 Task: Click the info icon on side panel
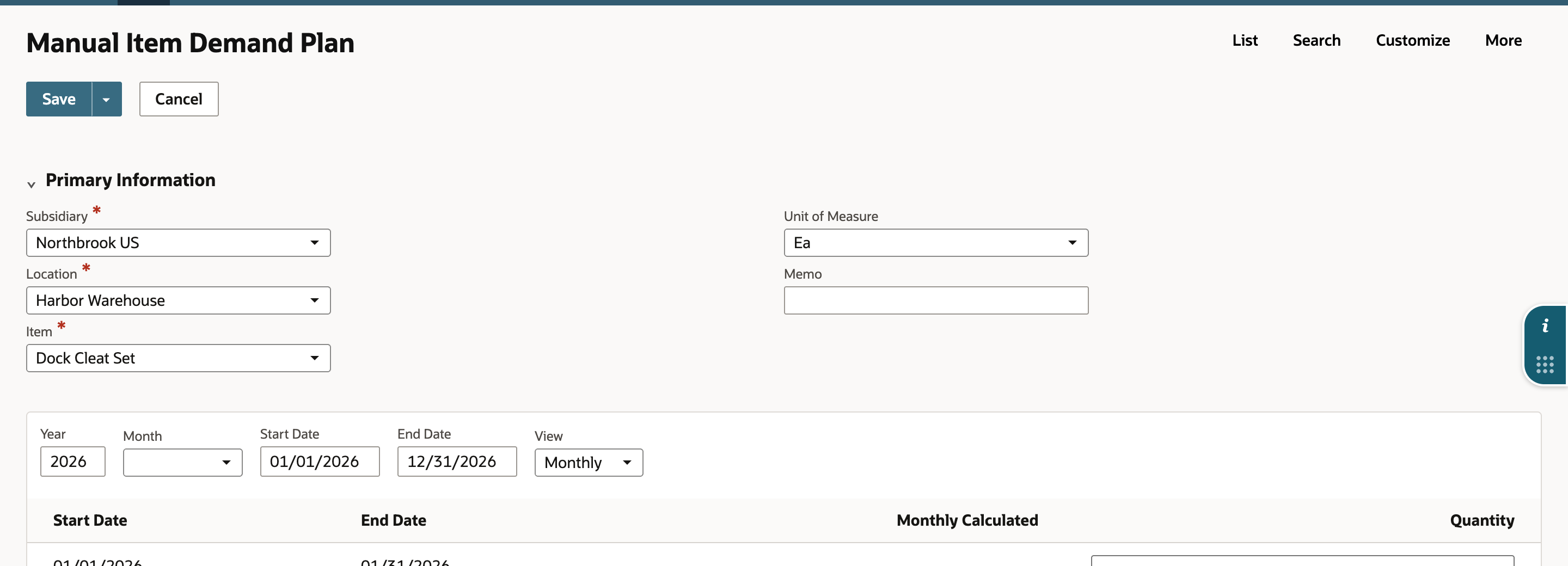(1545, 326)
